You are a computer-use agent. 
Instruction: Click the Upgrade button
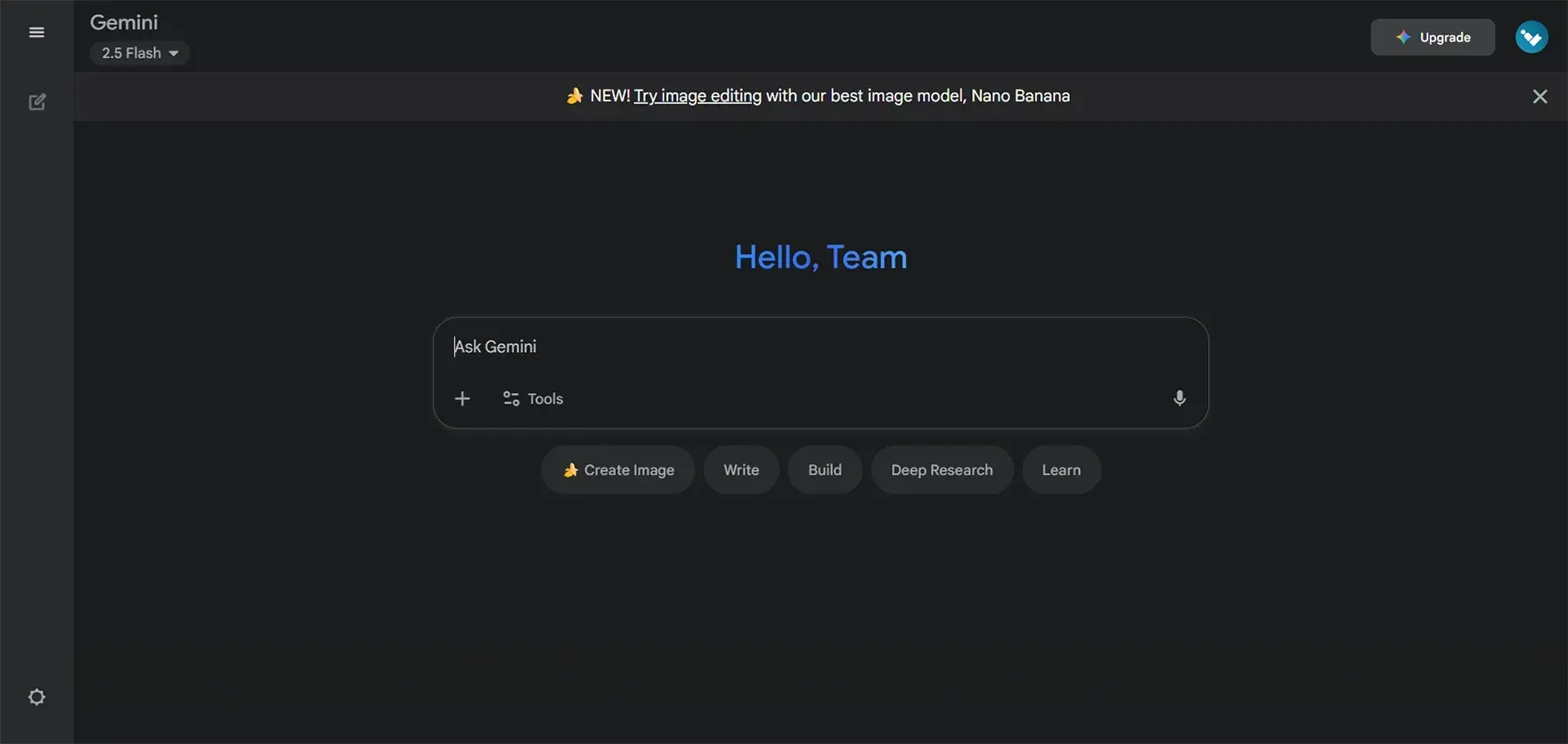tap(1432, 37)
